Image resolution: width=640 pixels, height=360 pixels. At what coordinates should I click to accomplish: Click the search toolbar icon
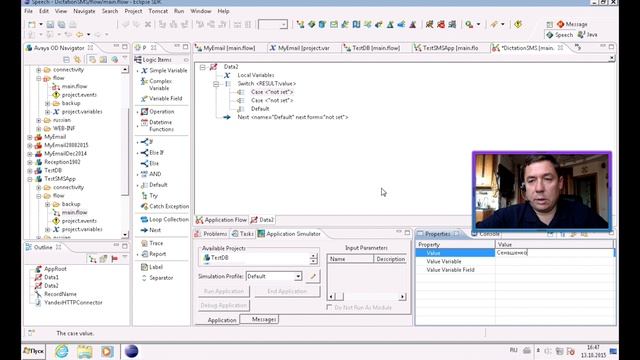pyautogui.click(x=469, y=24)
